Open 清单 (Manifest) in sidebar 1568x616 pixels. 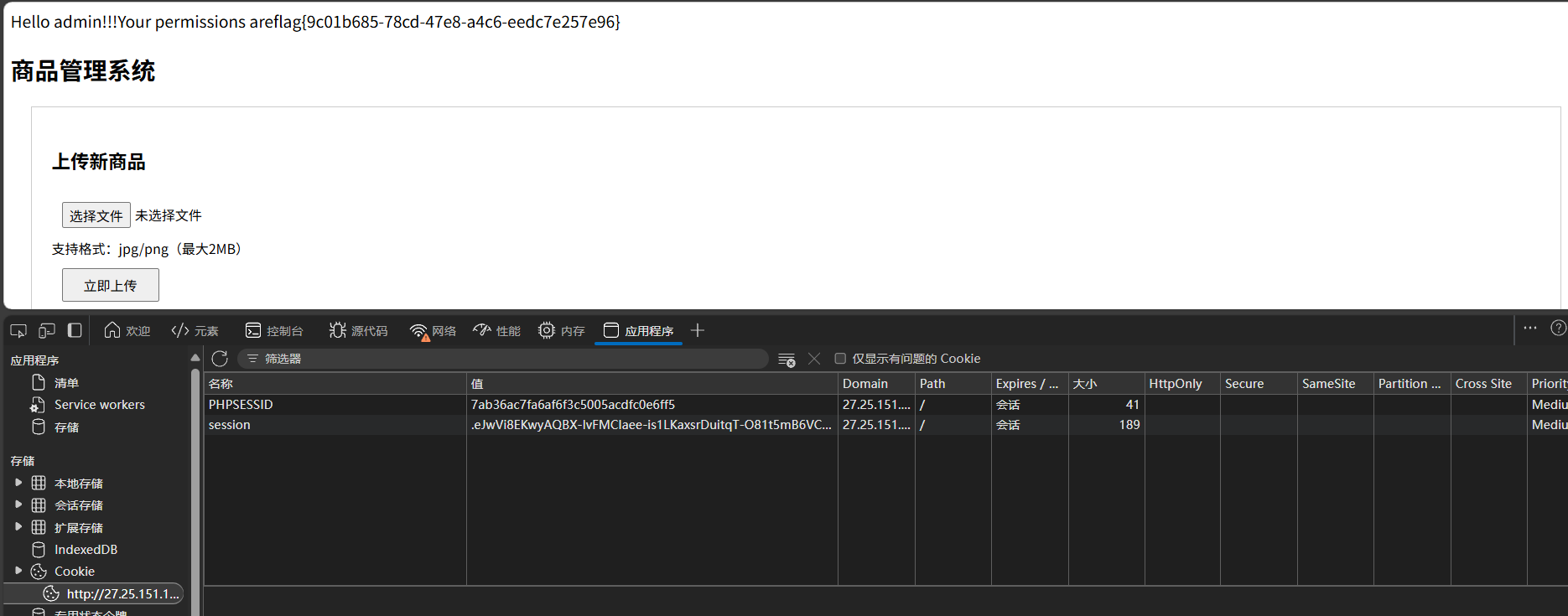[66, 382]
